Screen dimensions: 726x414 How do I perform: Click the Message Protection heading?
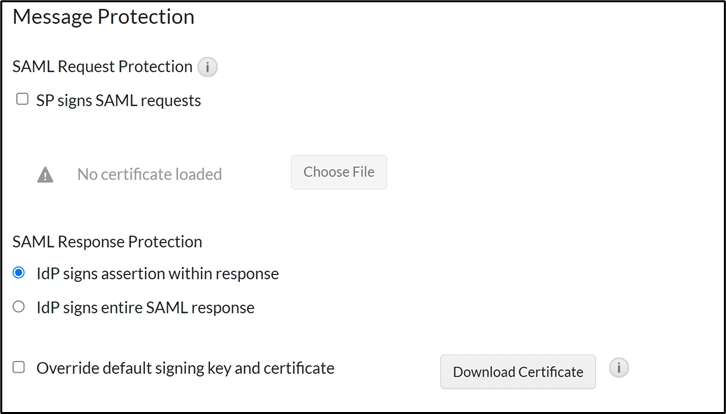pyautogui.click(x=103, y=17)
